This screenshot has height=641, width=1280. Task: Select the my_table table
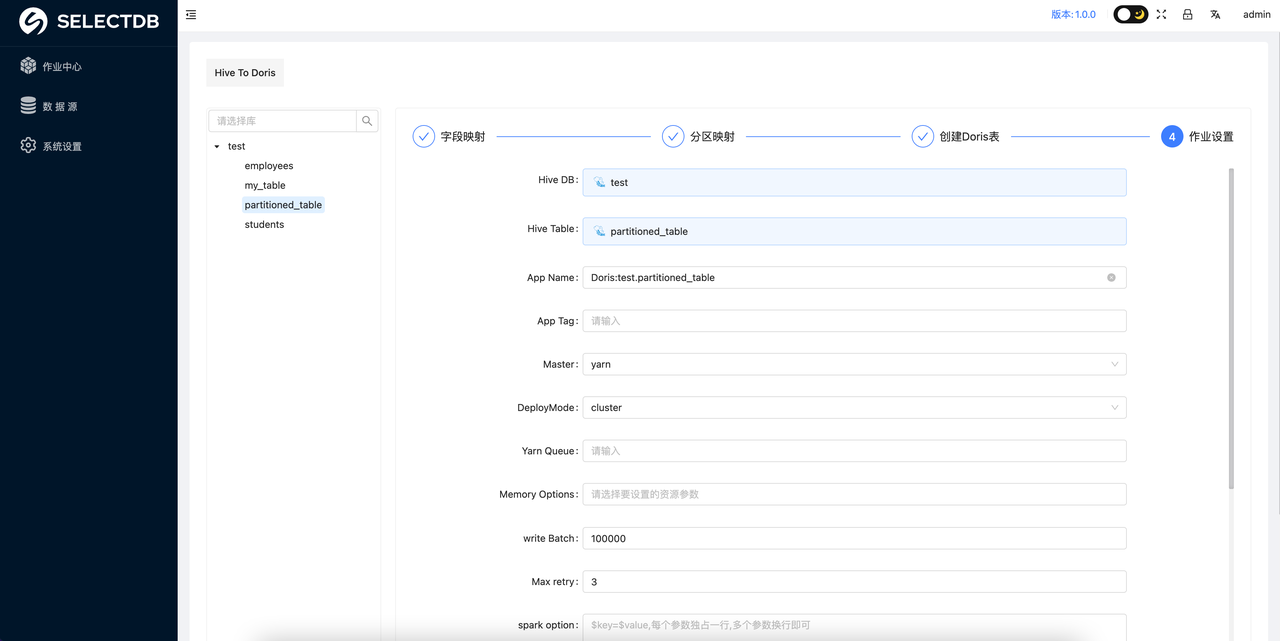point(265,185)
